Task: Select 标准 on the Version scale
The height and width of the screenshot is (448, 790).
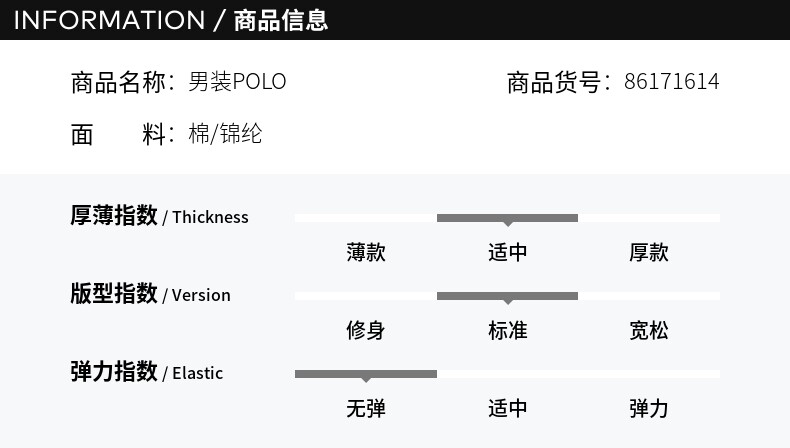Action: pos(507,330)
